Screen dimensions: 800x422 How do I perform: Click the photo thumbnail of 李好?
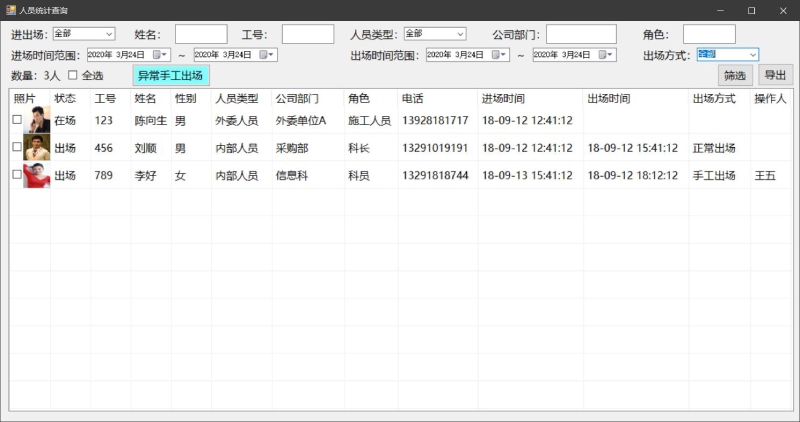37,176
